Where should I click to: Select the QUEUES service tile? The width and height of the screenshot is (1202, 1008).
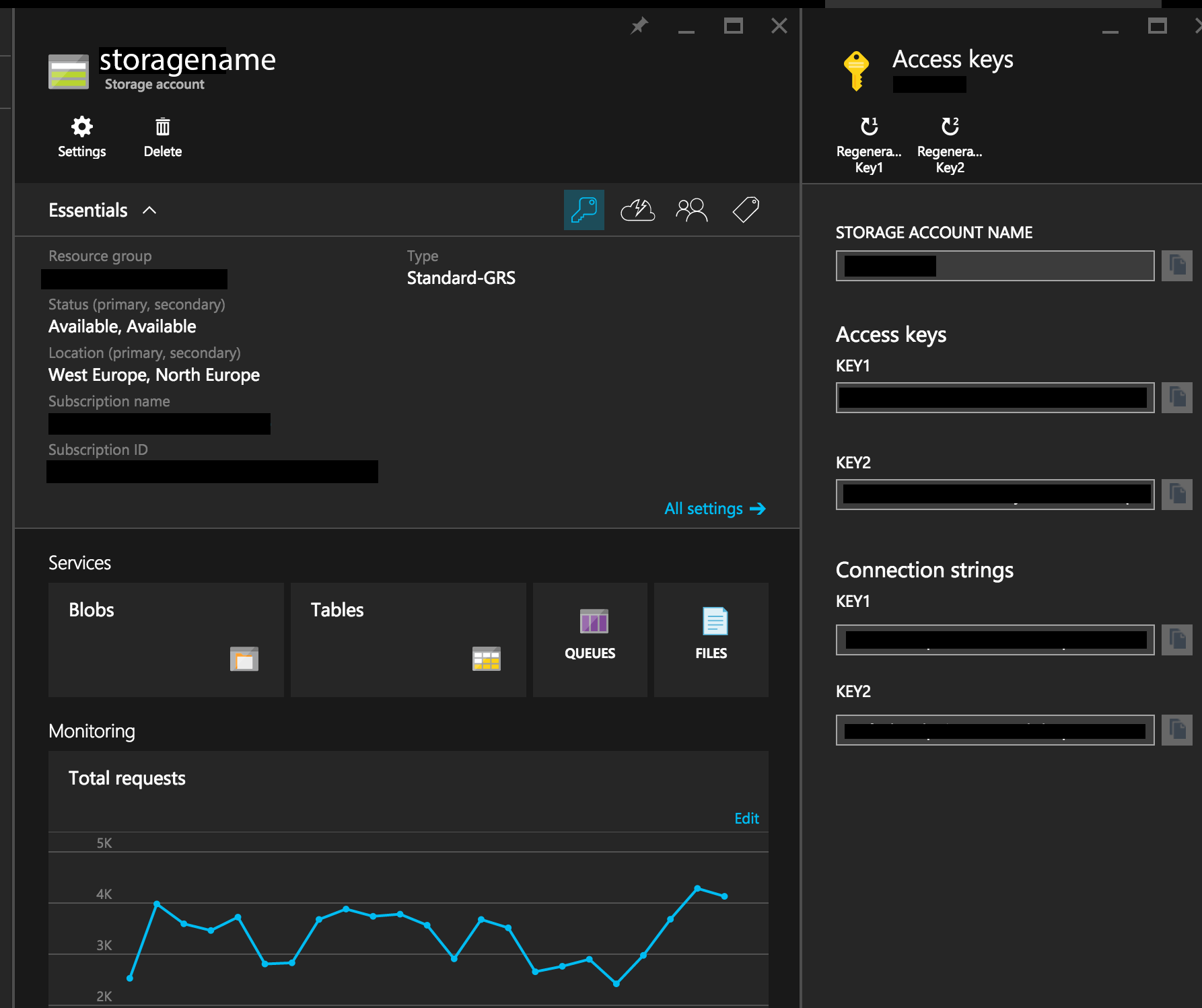point(590,639)
